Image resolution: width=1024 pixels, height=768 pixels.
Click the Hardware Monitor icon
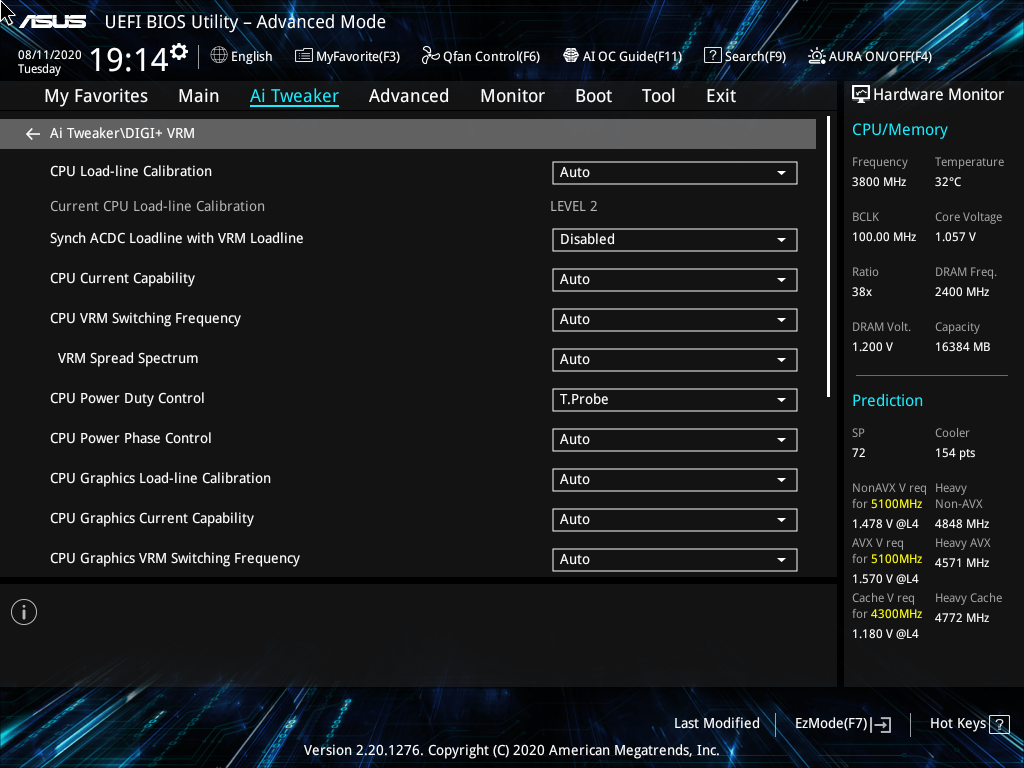861,95
